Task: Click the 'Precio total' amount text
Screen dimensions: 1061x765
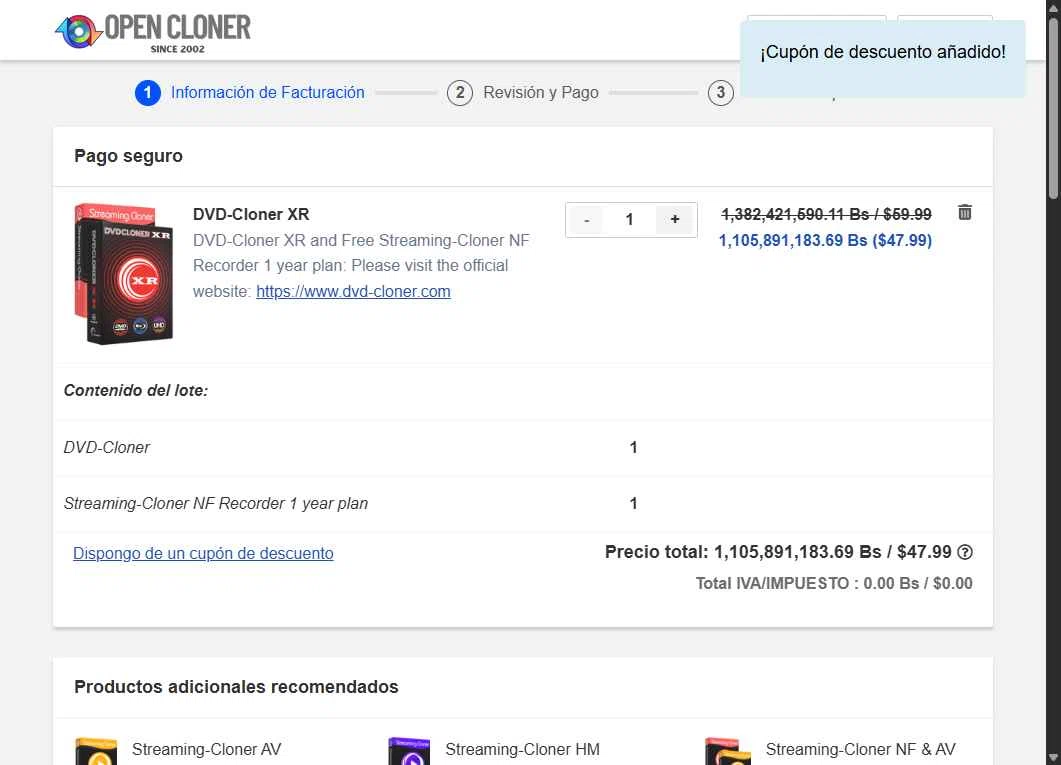Action: pos(778,552)
